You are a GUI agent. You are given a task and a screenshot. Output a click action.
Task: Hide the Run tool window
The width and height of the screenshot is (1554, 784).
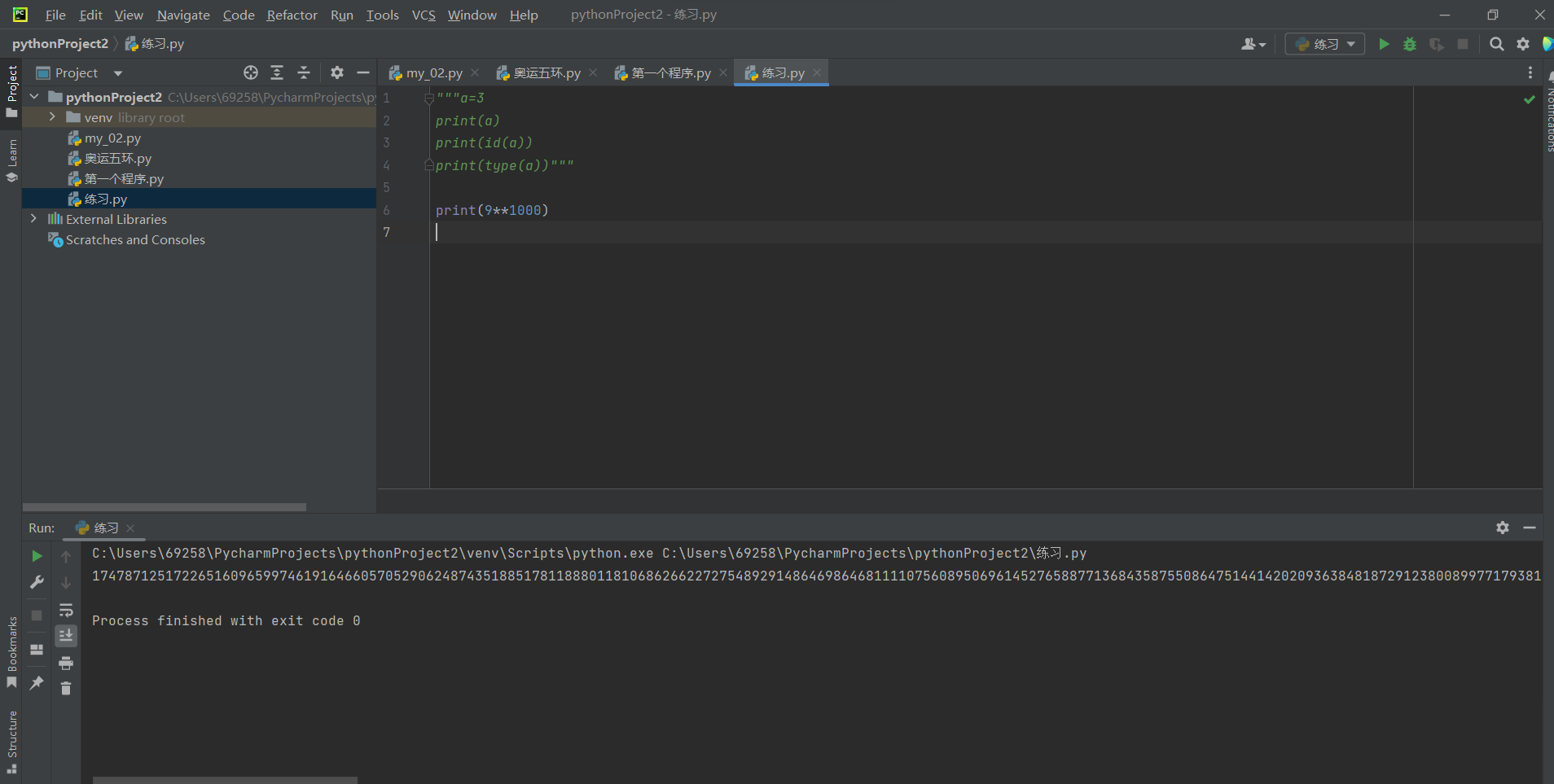[1530, 528]
